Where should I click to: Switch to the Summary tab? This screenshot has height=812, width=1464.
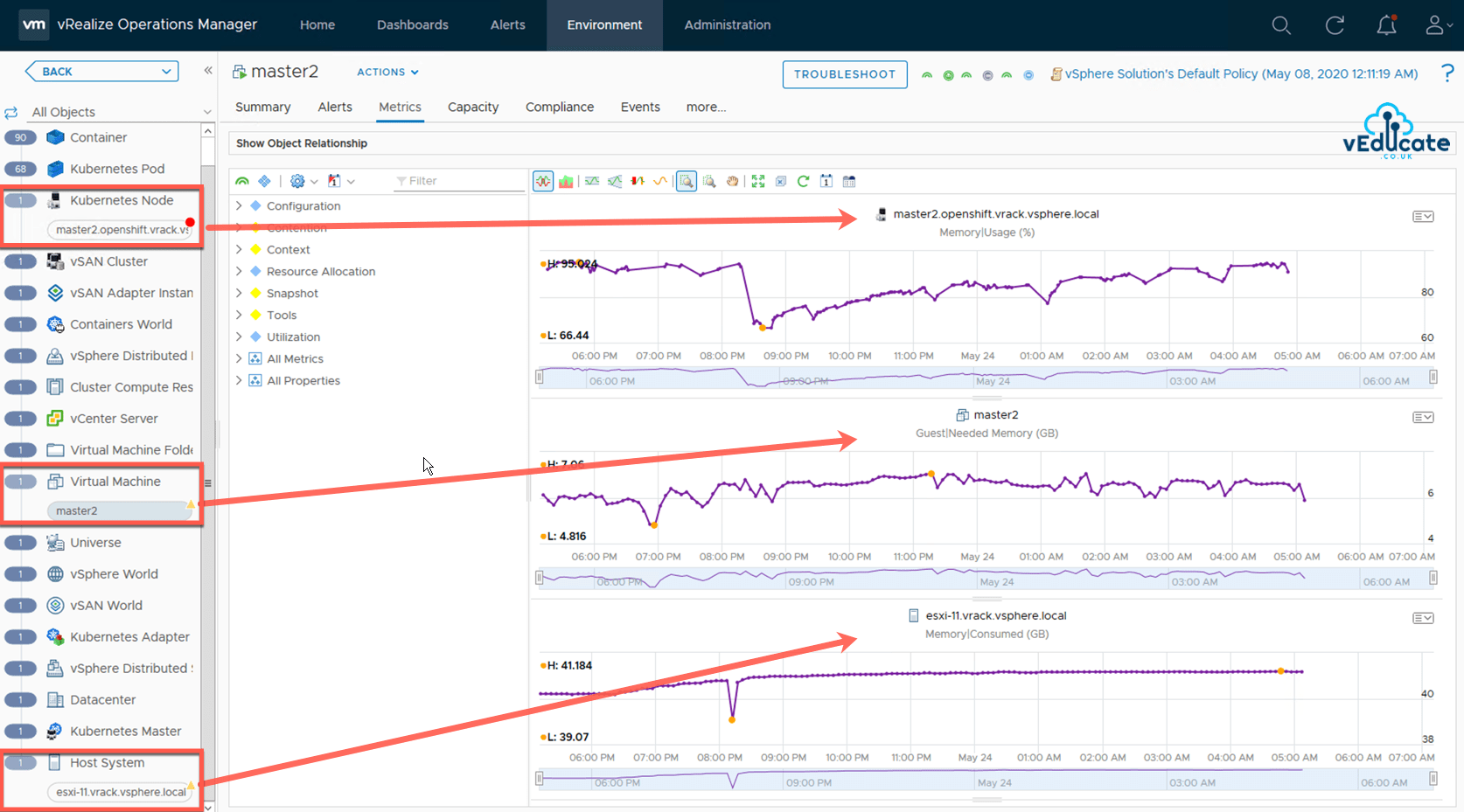262,107
